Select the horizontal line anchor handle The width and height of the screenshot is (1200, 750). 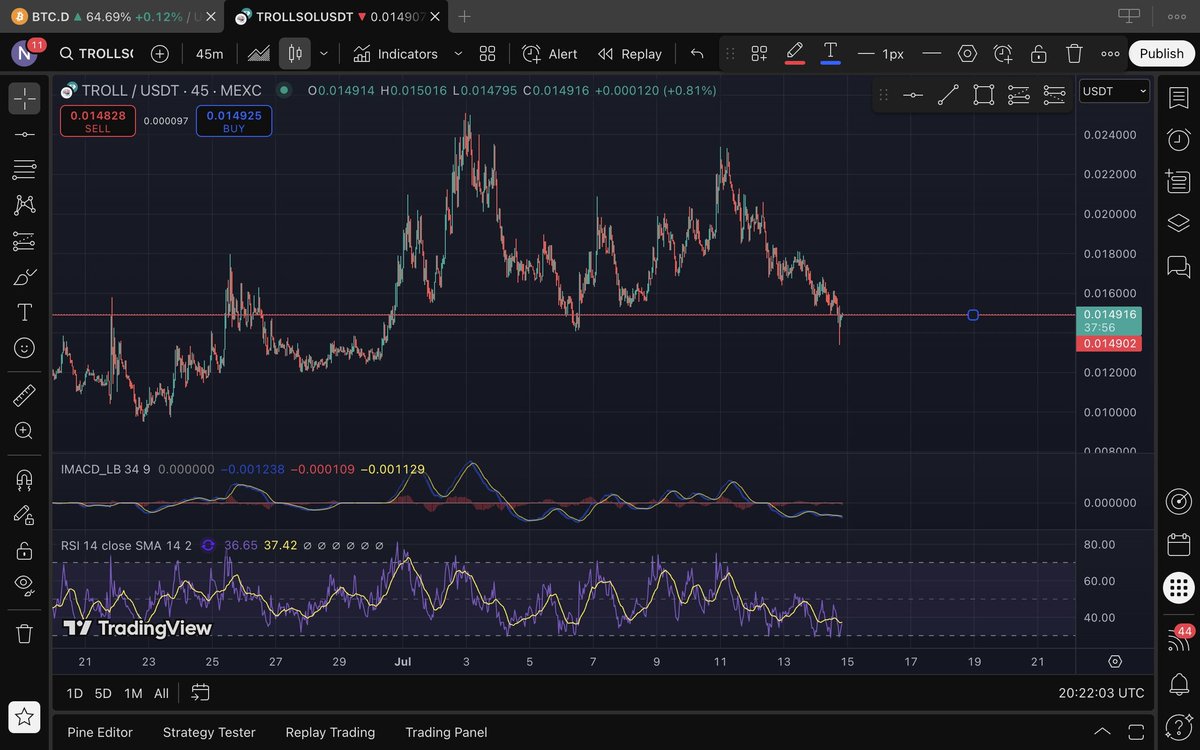(973, 315)
